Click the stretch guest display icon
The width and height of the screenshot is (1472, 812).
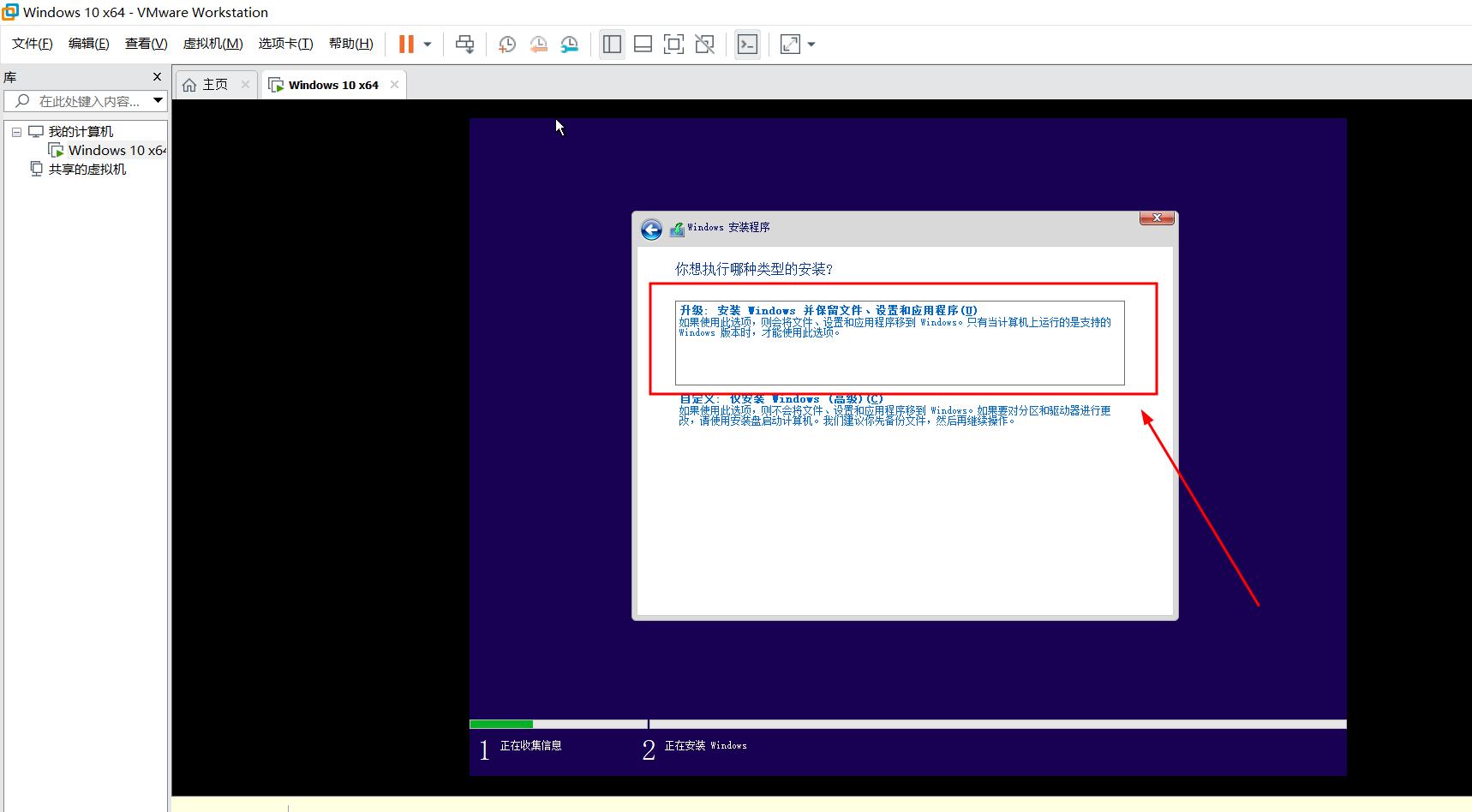(790, 44)
